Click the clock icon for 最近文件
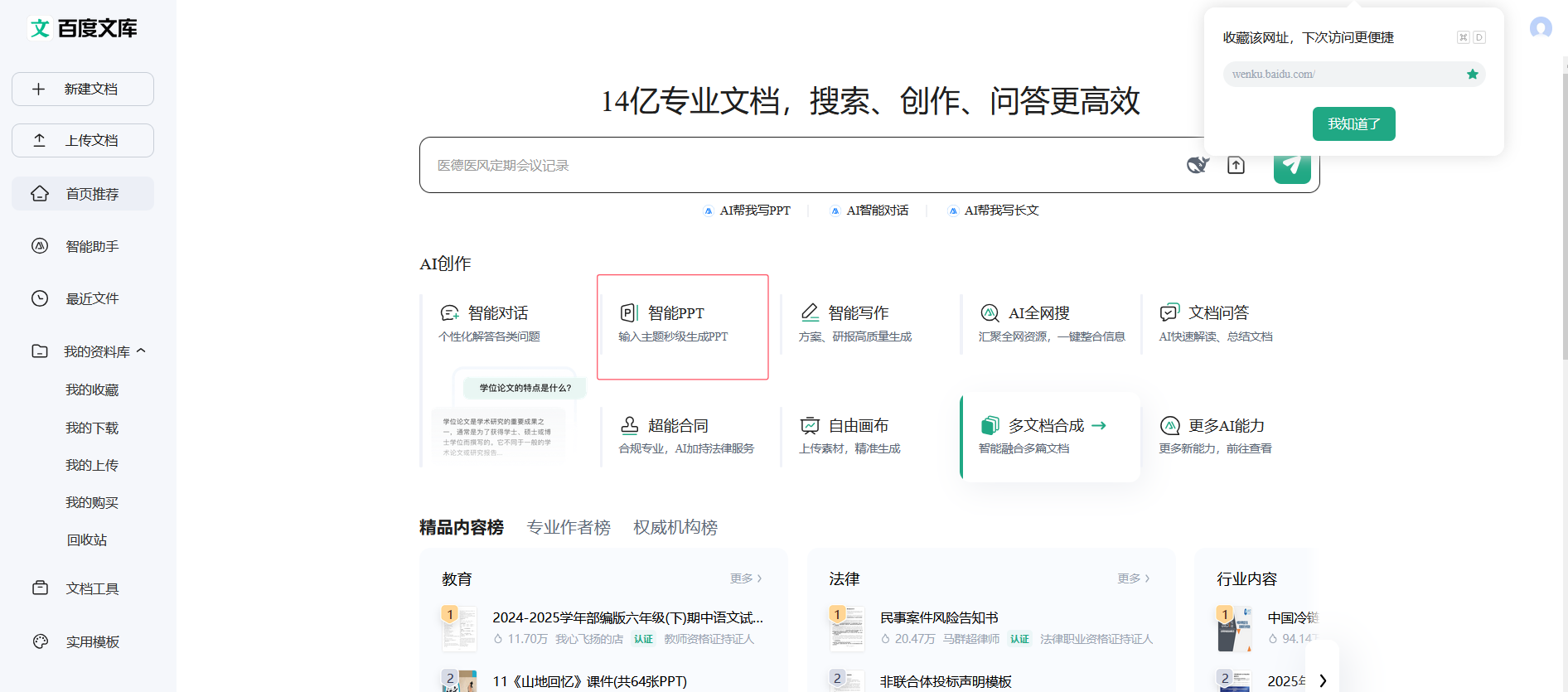 pyautogui.click(x=40, y=298)
